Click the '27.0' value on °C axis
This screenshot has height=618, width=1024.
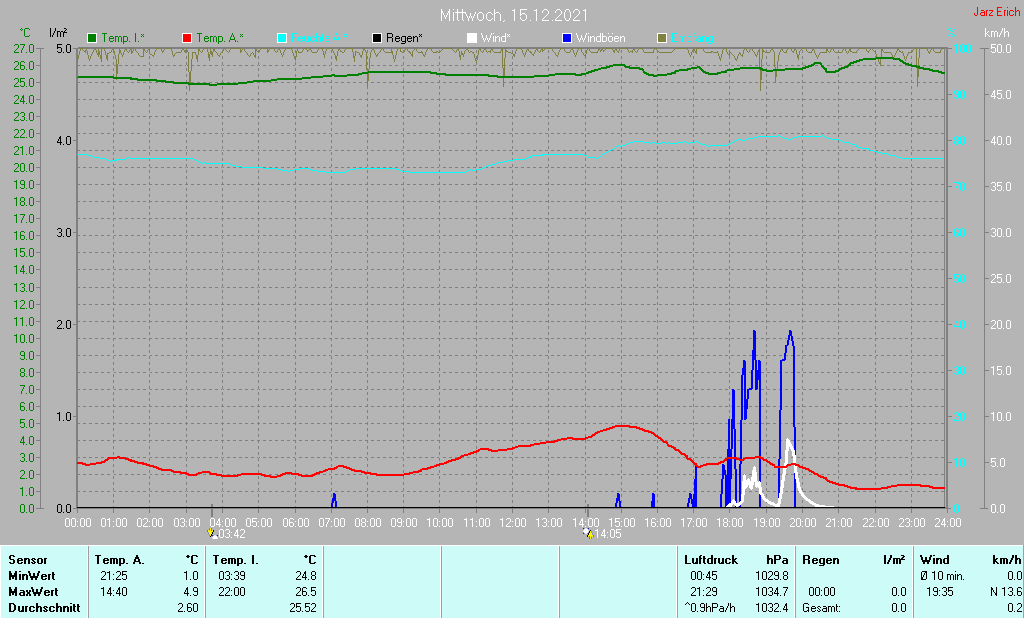point(24,48)
